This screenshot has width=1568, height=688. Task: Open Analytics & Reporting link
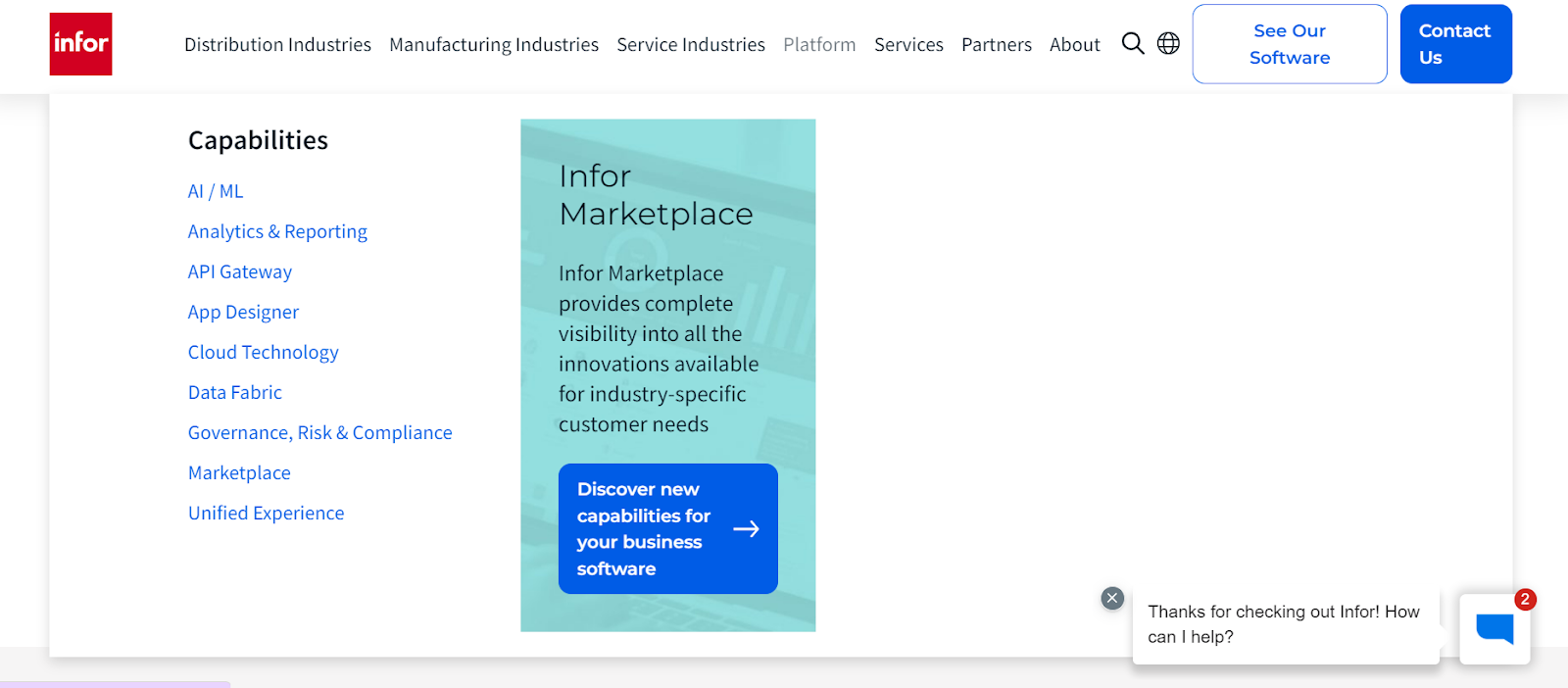click(x=277, y=231)
